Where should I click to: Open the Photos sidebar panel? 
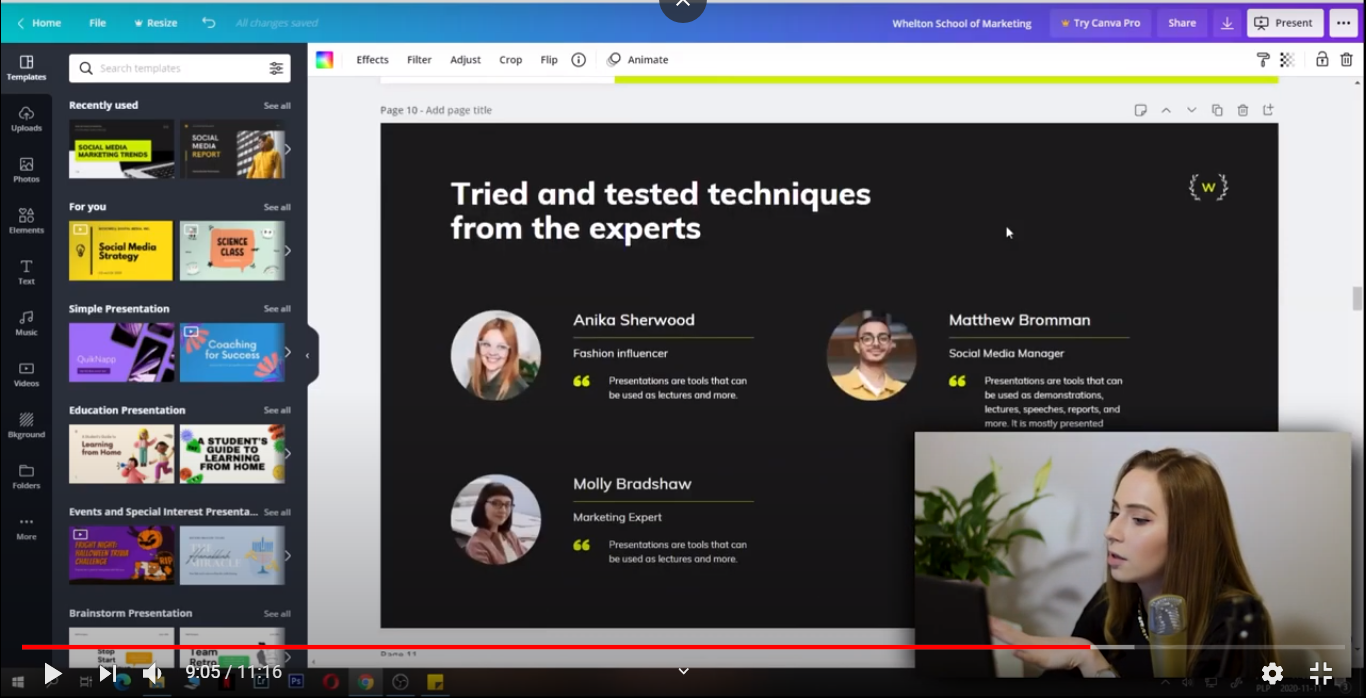[26, 170]
